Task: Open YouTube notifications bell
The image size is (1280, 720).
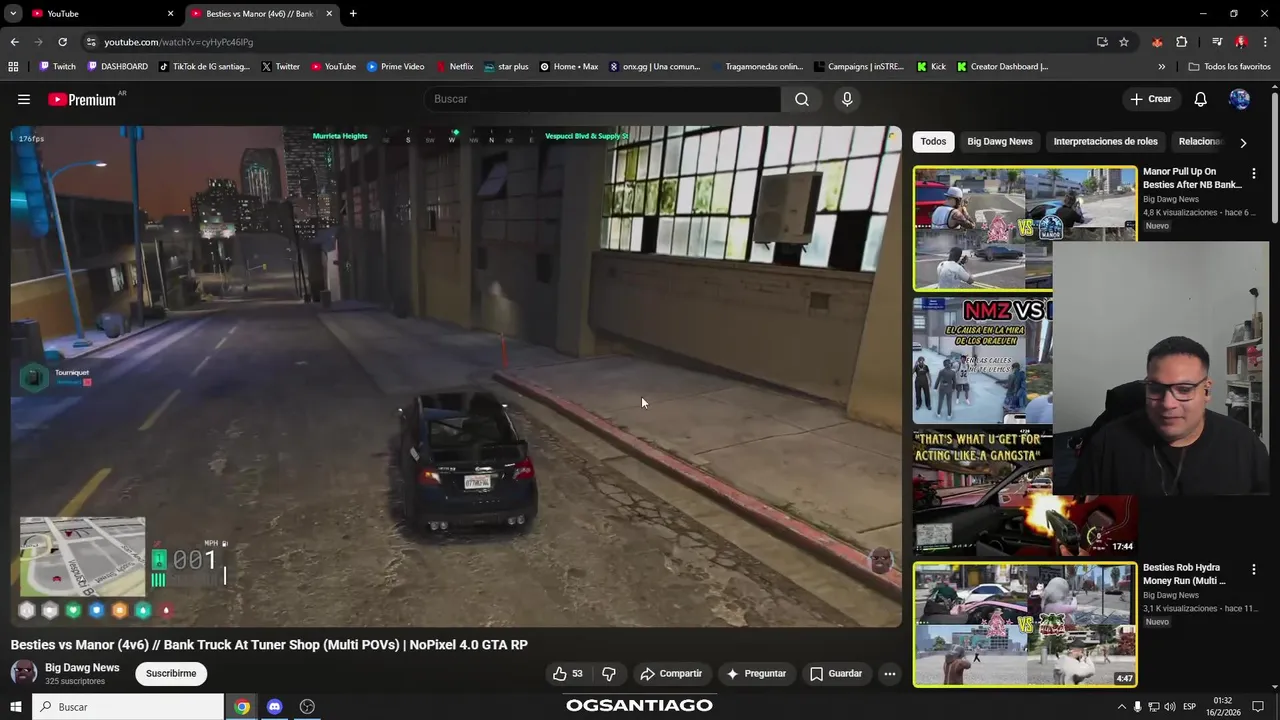Action: [1201, 99]
